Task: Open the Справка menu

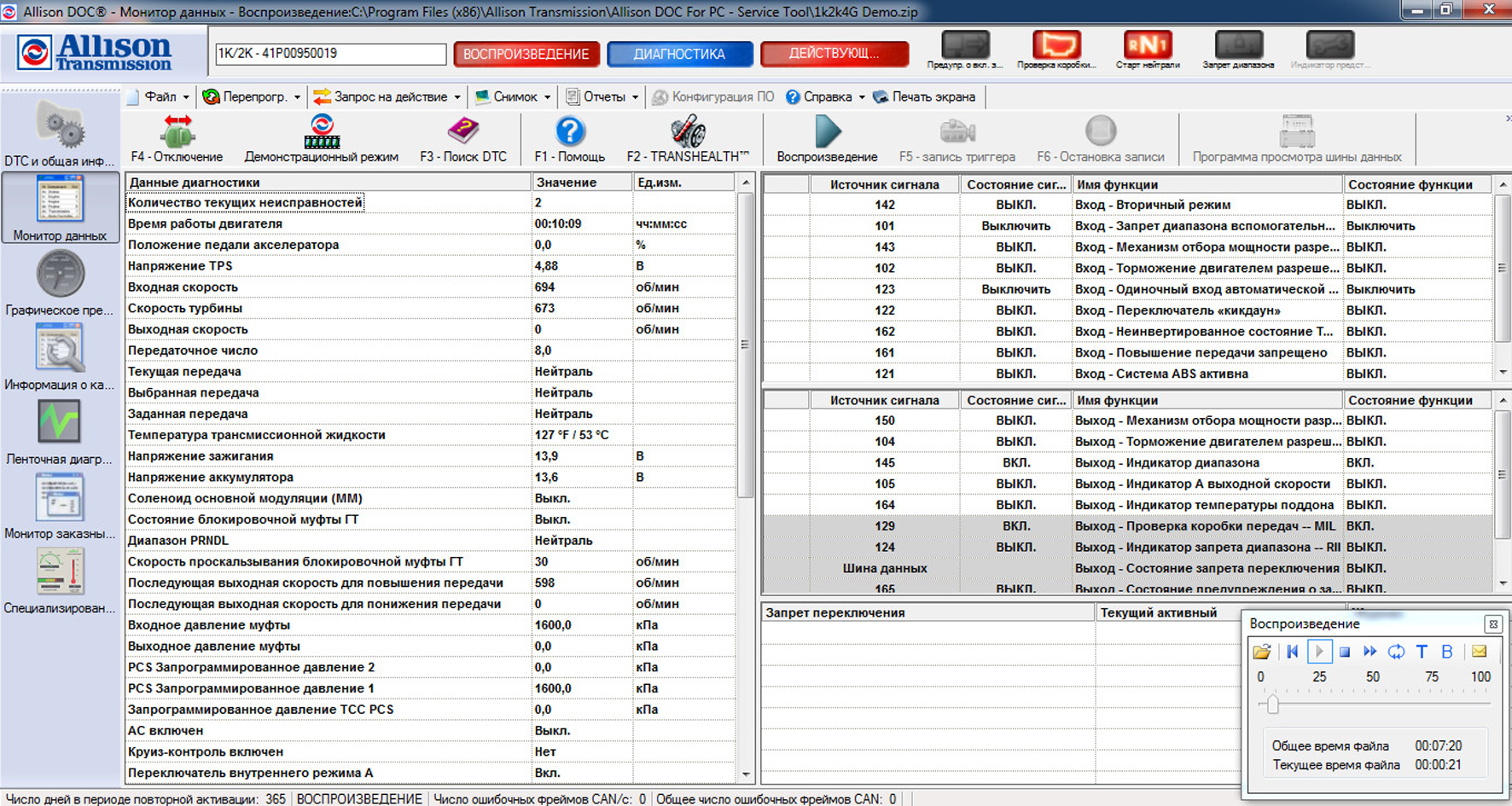Action: [x=826, y=97]
